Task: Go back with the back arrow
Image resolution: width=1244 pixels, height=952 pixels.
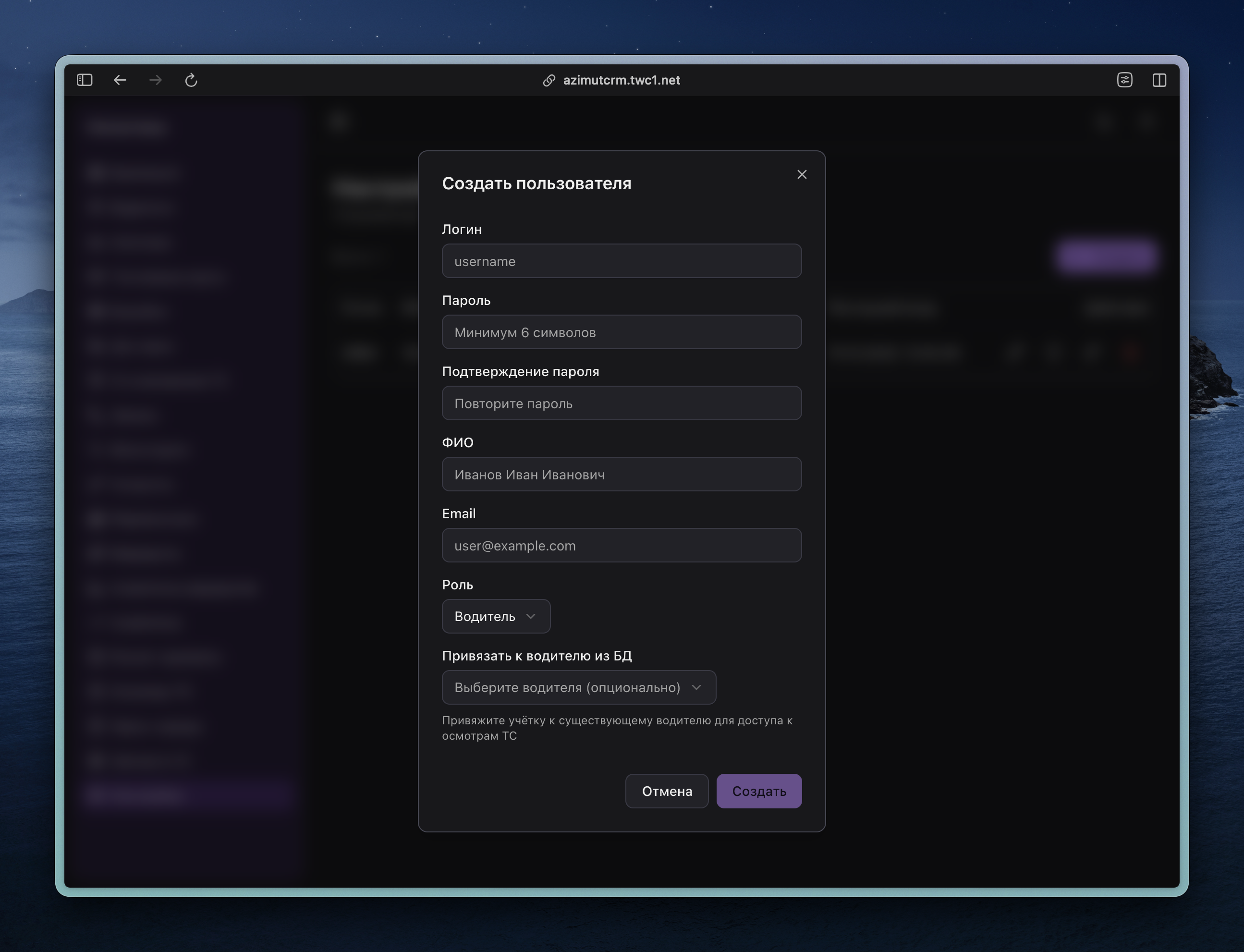Action: click(x=120, y=80)
